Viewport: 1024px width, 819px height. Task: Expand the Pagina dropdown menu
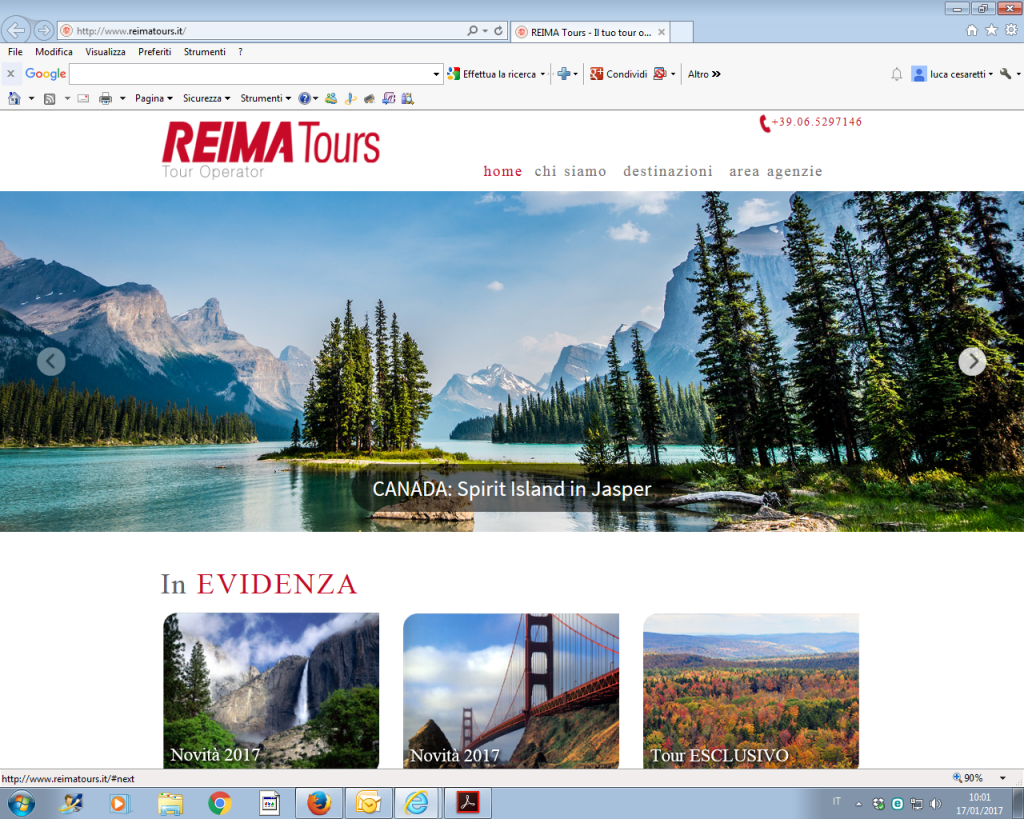click(x=153, y=98)
